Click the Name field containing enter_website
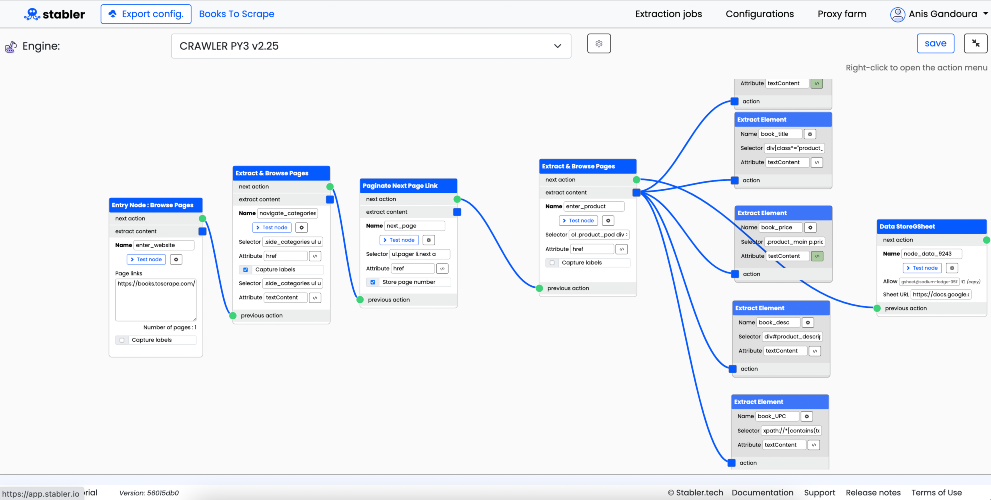The height and width of the screenshot is (500, 991). (x=164, y=245)
